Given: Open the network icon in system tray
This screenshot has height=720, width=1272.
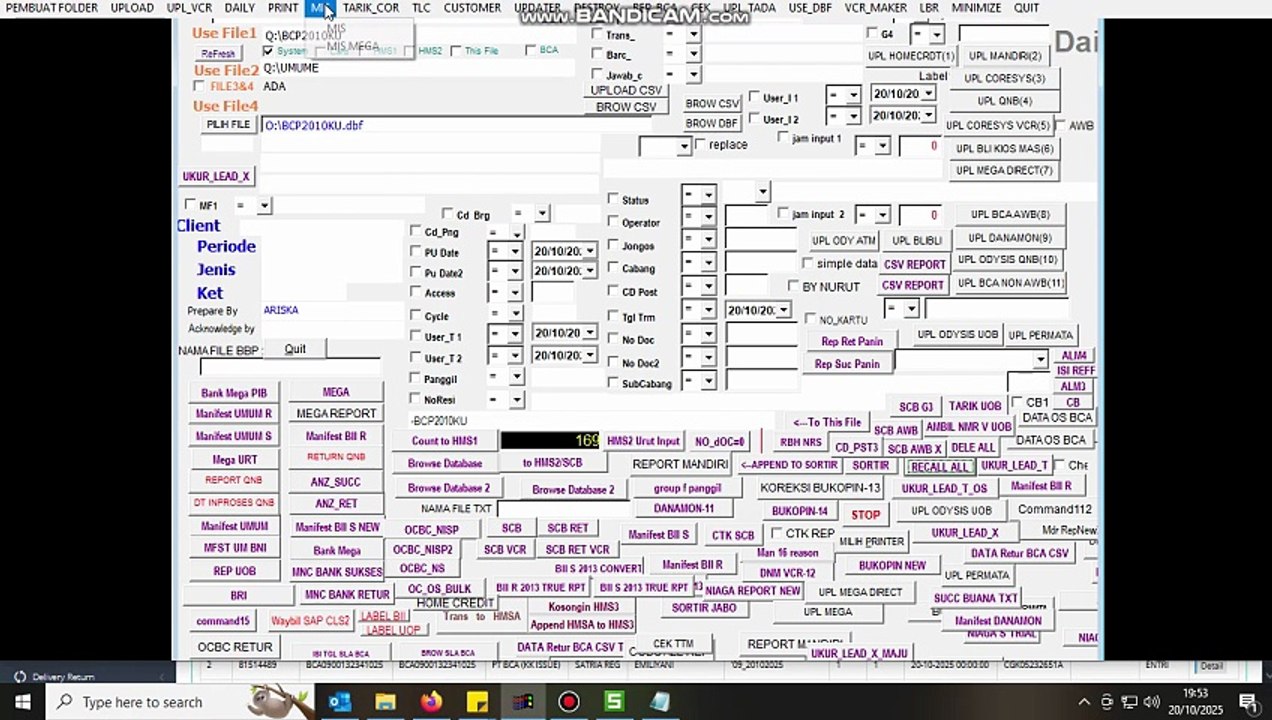Looking at the screenshot, I should (x=1131, y=702).
